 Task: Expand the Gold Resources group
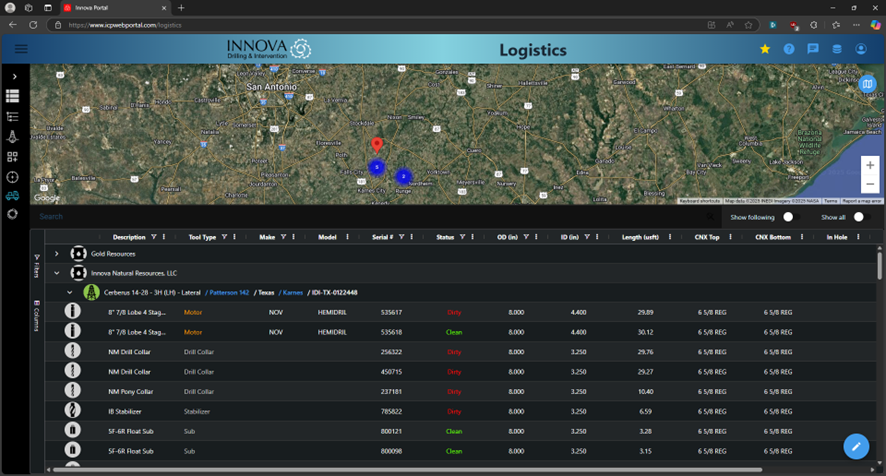coord(57,254)
